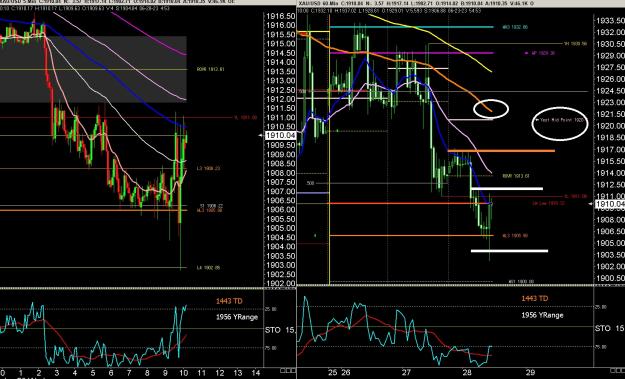Screen dimensions: 625x379
Task: Click the ROM 1913.61 label on right chart
Action: pyautogui.click(x=516, y=176)
